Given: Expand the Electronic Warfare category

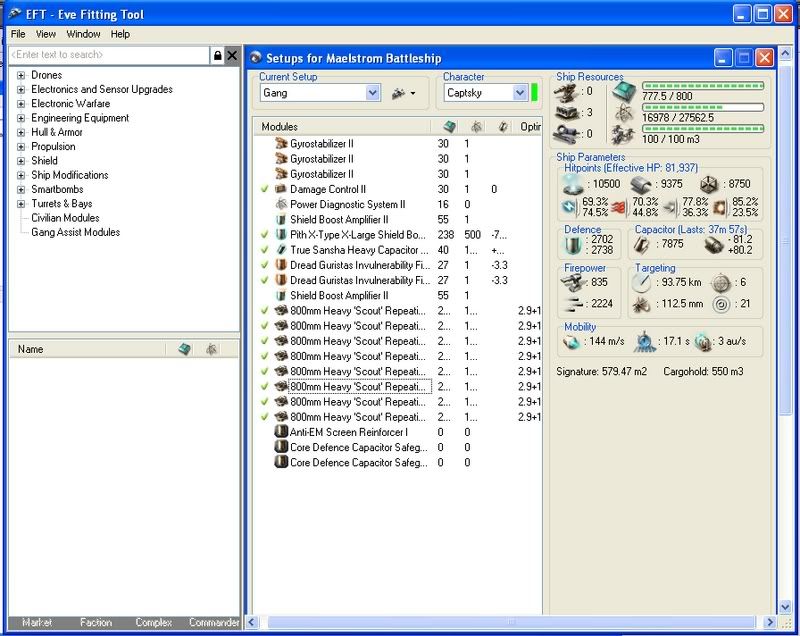Looking at the screenshot, I should click(21, 104).
